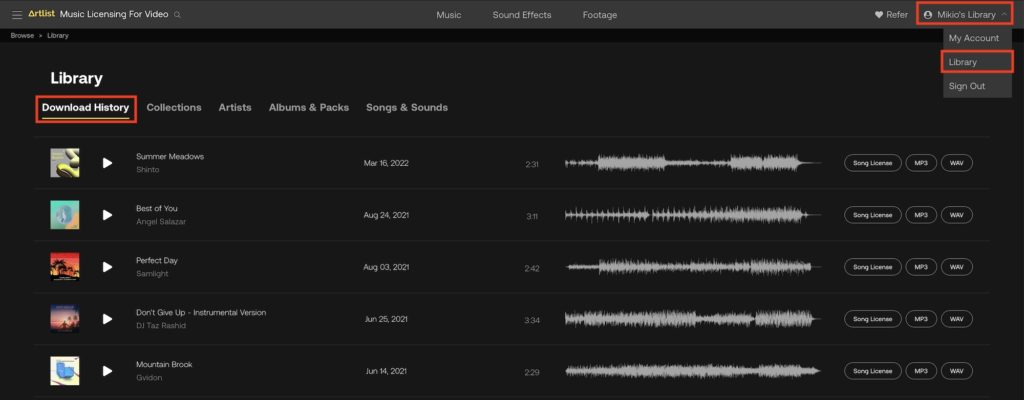Click the search magnifier icon

(178, 15)
